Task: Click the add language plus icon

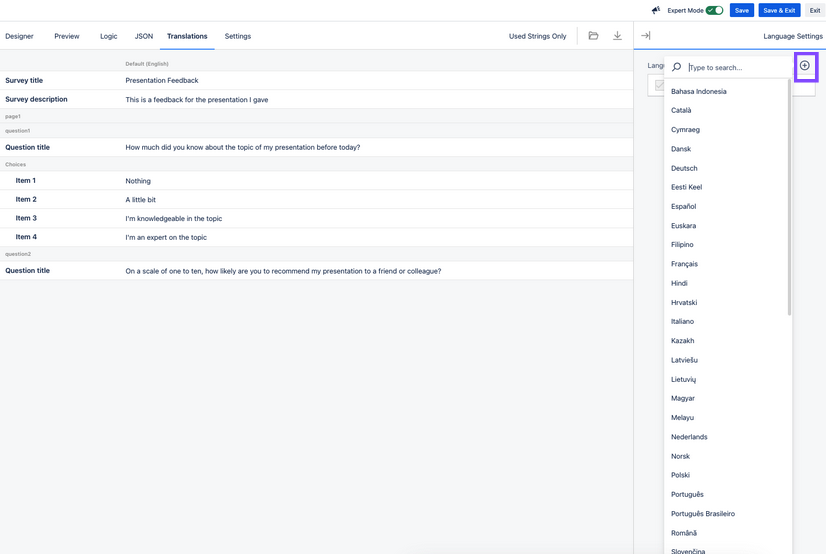Action: click(x=805, y=67)
